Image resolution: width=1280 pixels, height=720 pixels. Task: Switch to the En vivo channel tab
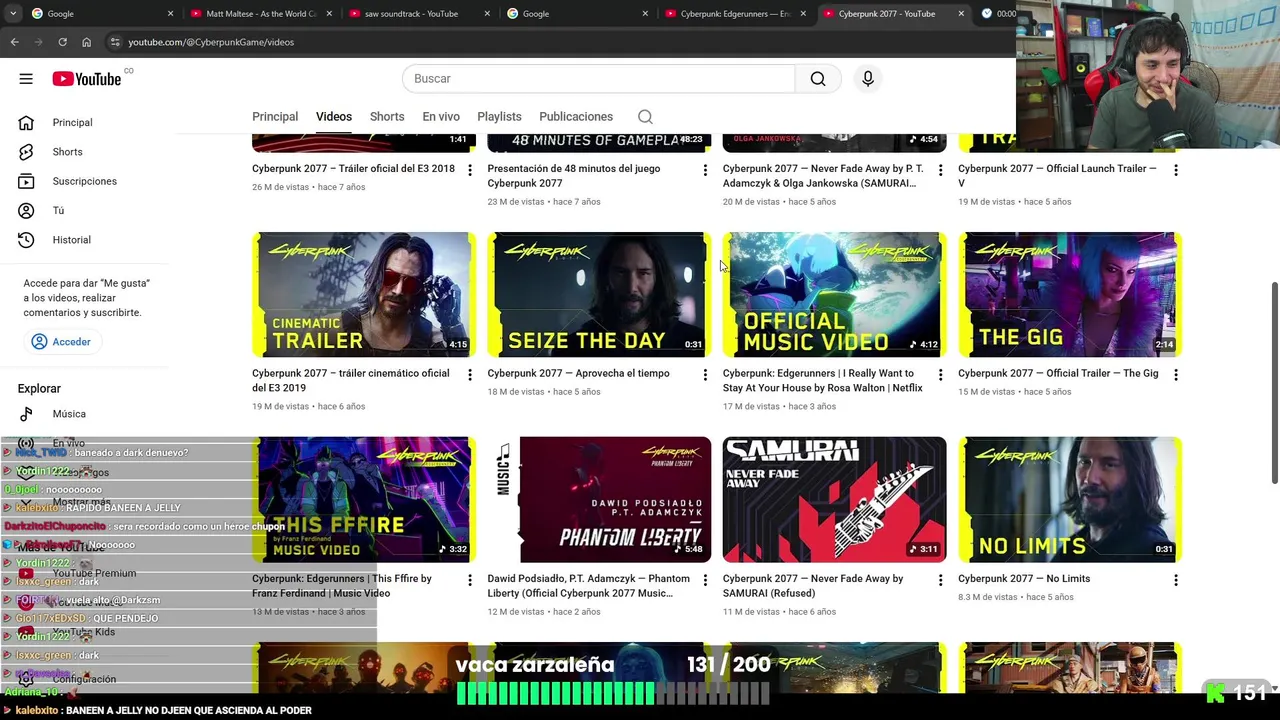pyautogui.click(x=441, y=117)
